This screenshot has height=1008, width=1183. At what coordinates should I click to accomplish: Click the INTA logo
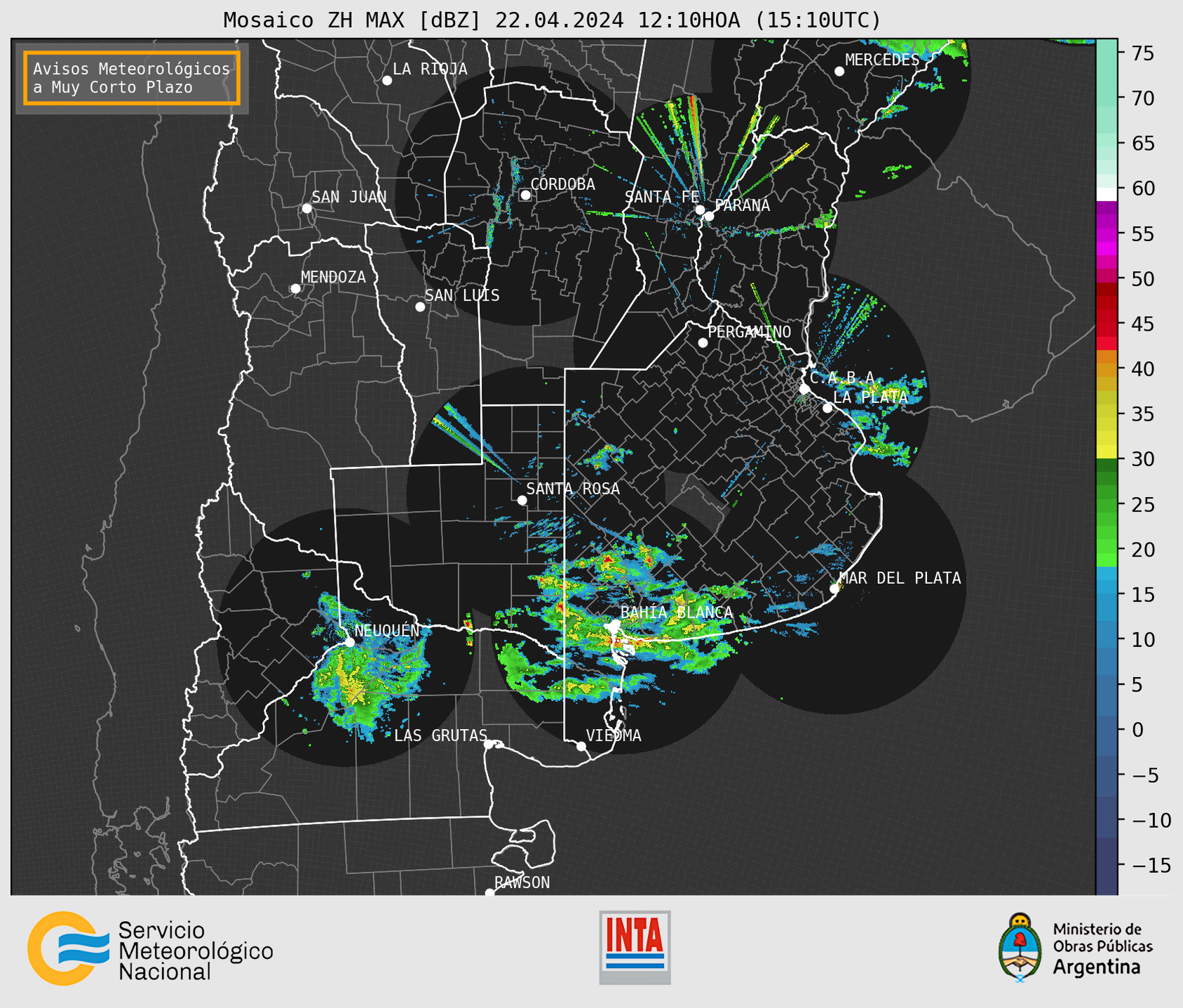point(635,947)
